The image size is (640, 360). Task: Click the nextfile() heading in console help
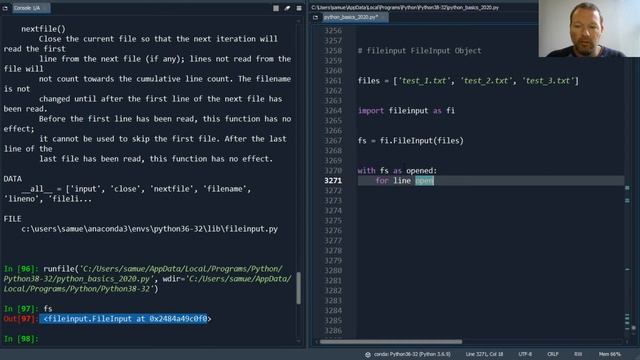coord(43,29)
